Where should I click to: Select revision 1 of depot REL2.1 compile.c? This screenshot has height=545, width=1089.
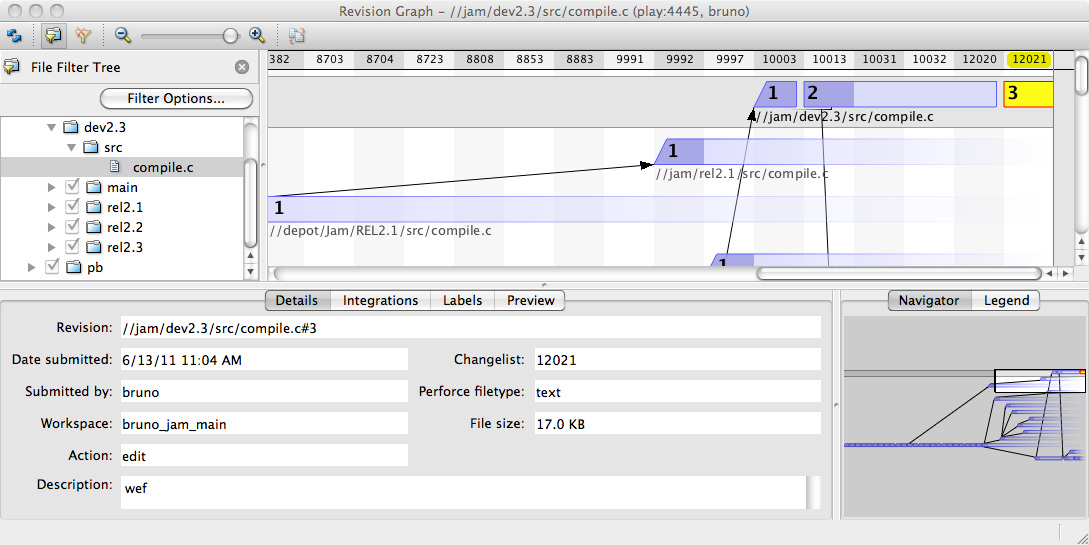660,209
